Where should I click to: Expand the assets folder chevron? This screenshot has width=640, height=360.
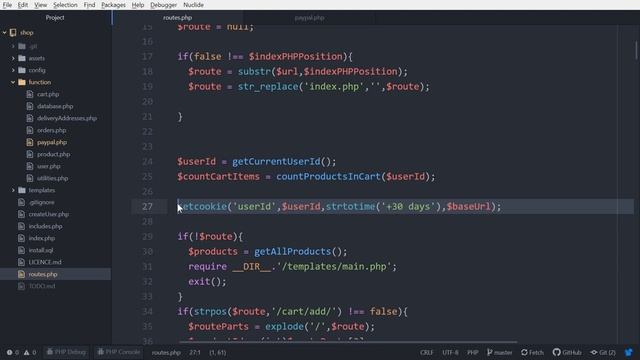click(x=13, y=58)
